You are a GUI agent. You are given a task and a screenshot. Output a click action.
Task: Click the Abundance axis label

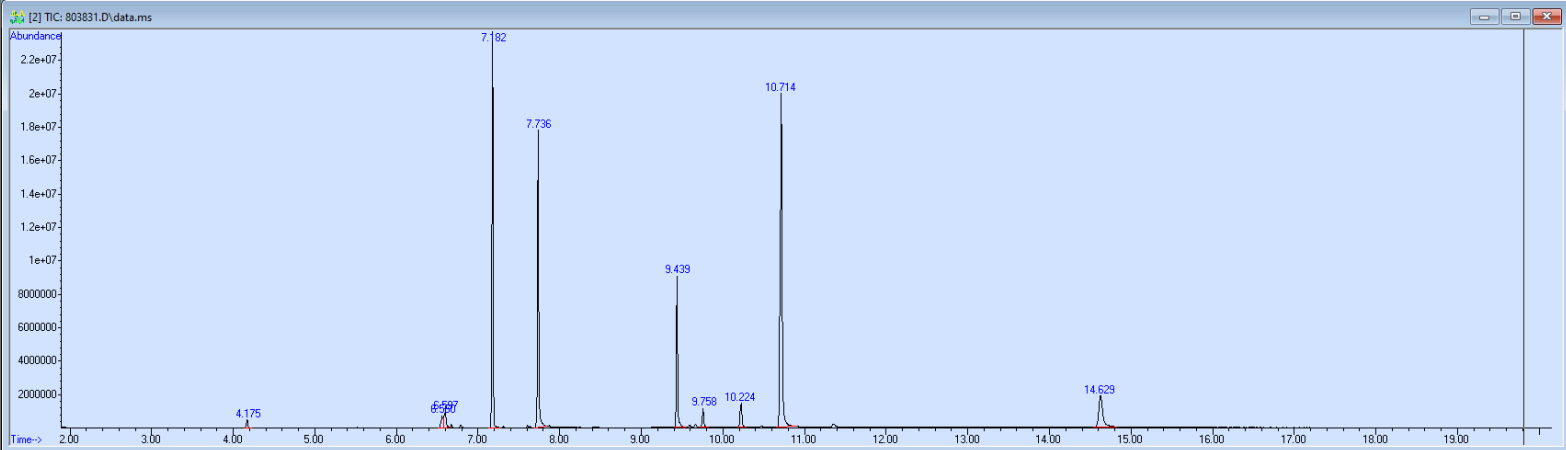click(x=36, y=36)
